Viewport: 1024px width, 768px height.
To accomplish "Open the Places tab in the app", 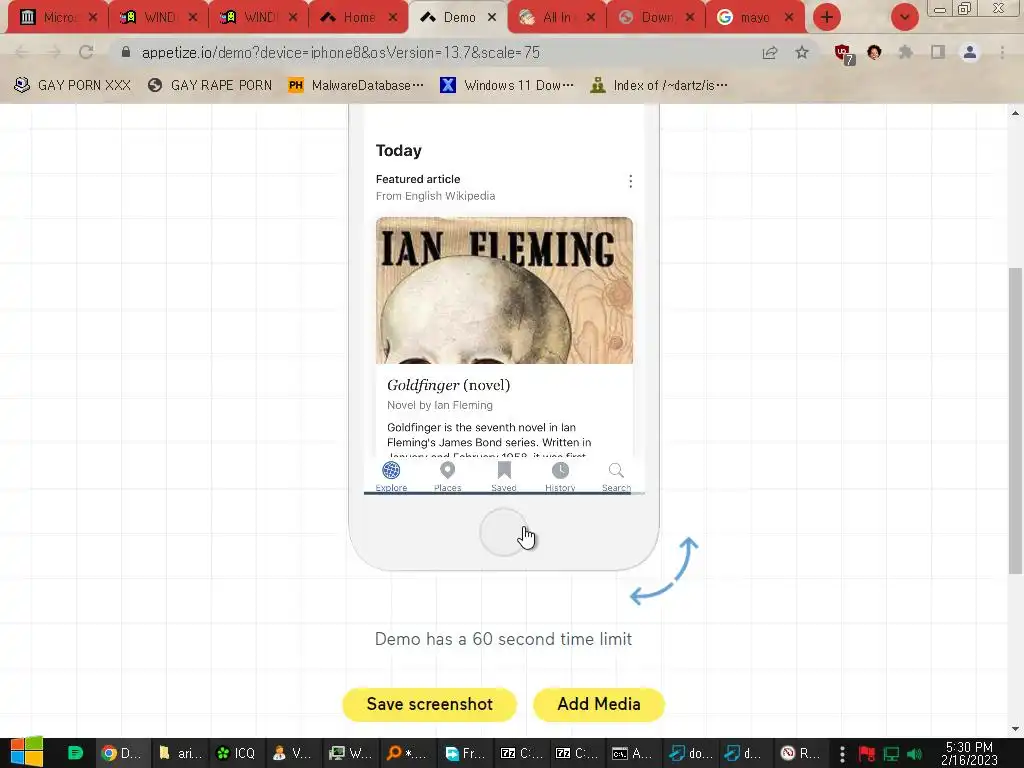I will [447, 476].
